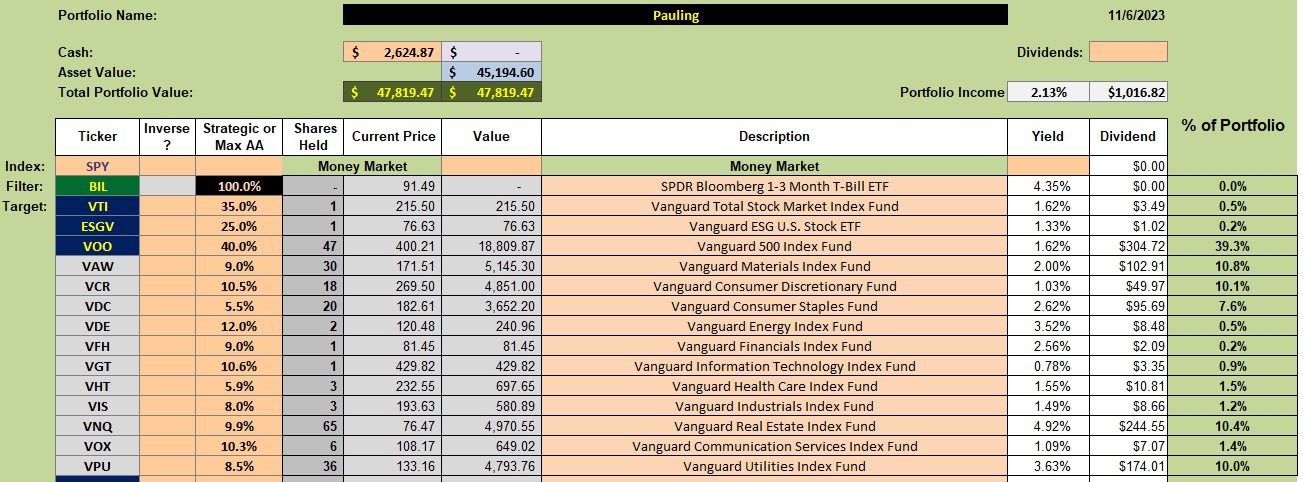
Task: Click the VCR ticker cell
Action: 97,286
